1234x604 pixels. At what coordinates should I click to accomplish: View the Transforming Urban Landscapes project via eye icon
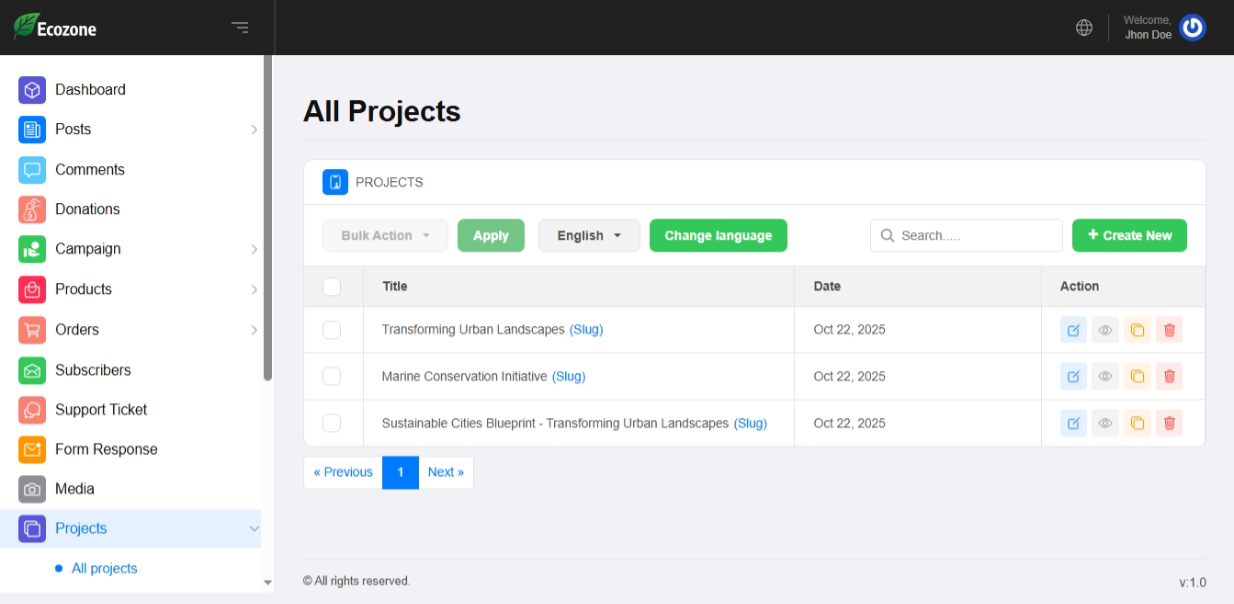point(1105,330)
